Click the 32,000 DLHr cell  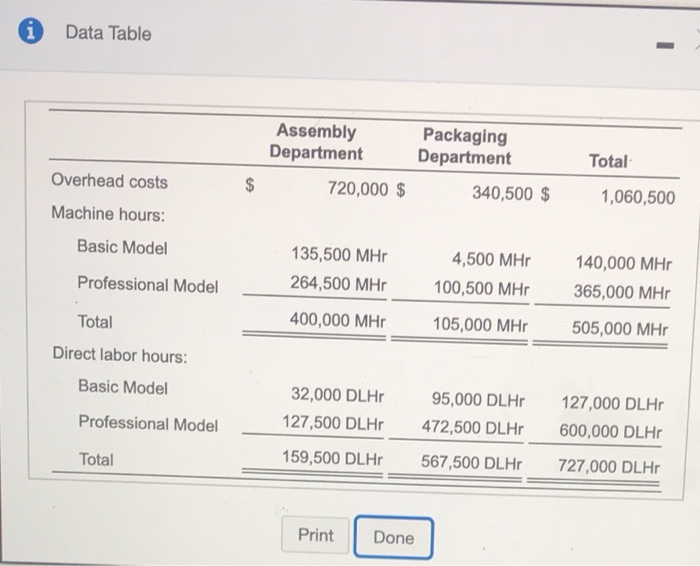[338, 395]
